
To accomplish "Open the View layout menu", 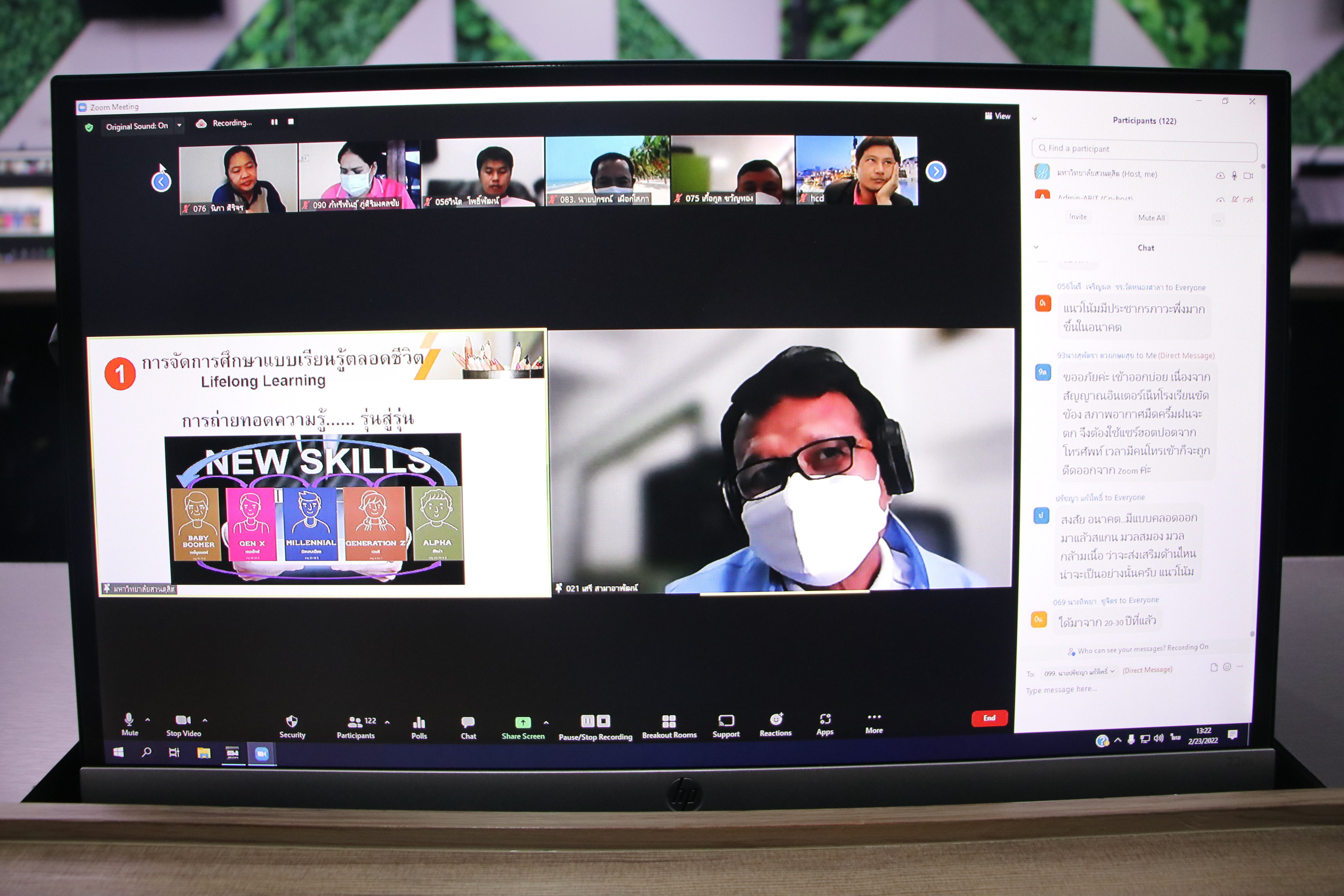I will point(997,116).
